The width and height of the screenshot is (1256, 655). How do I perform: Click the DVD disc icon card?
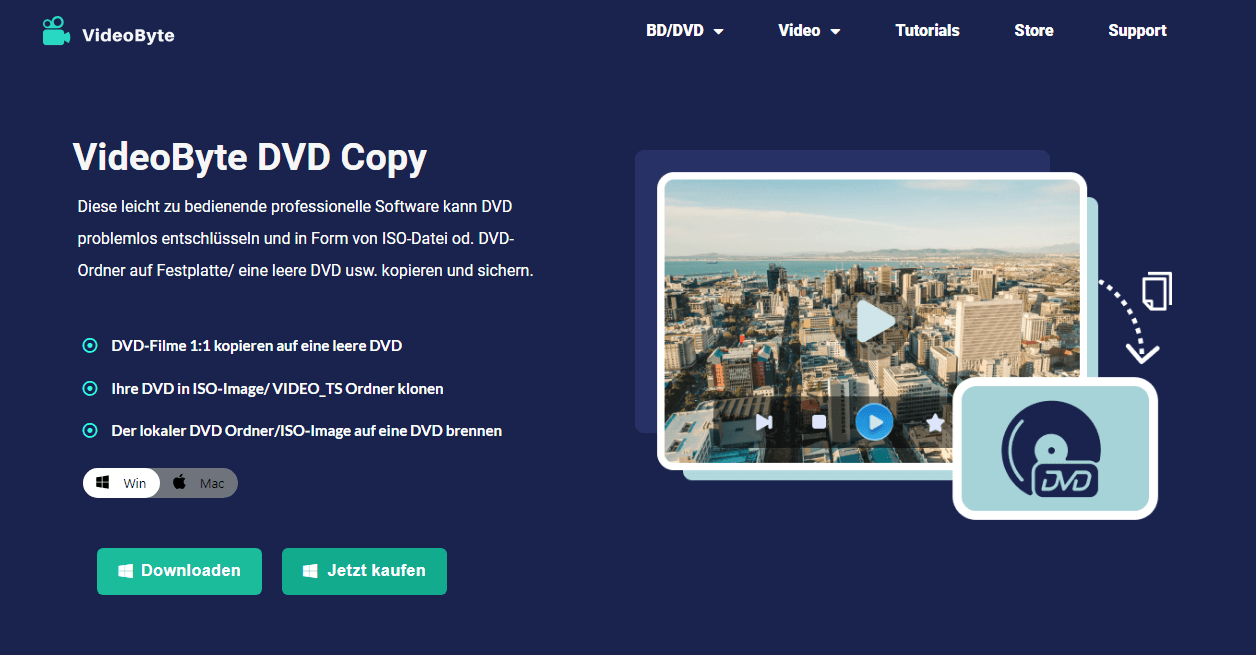(x=1055, y=448)
